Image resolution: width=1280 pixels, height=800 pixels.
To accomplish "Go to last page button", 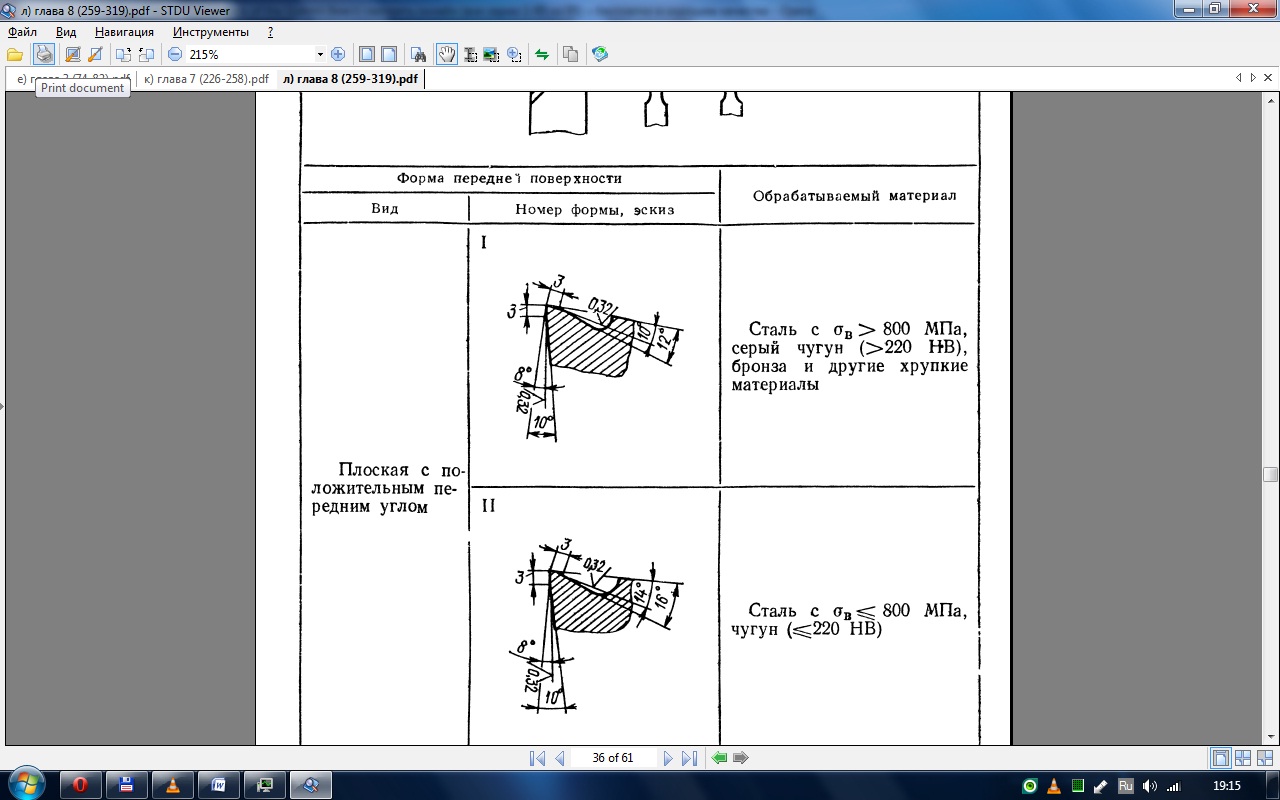I will point(689,758).
